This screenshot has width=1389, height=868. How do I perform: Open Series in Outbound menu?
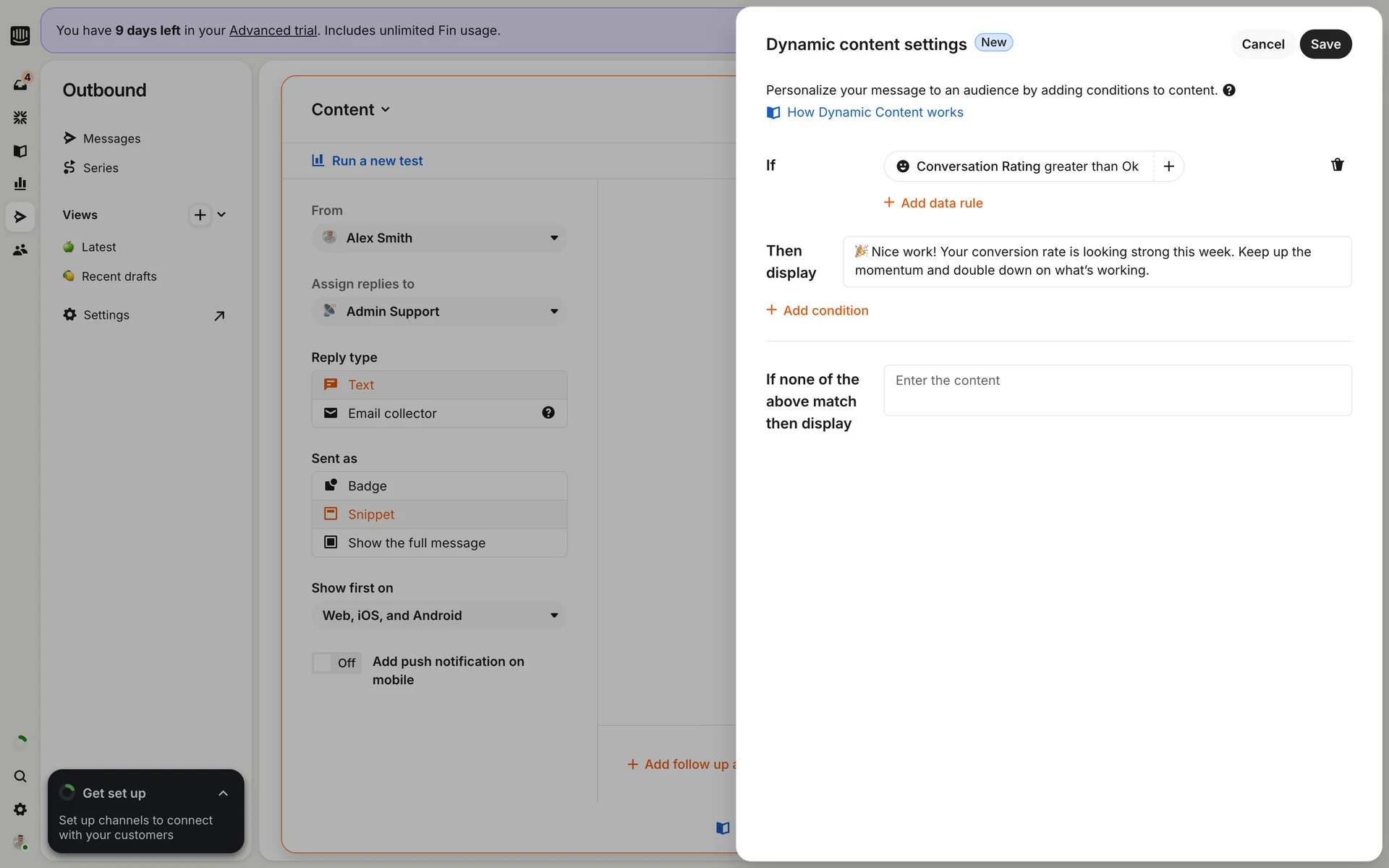click(x=101, y=168)
